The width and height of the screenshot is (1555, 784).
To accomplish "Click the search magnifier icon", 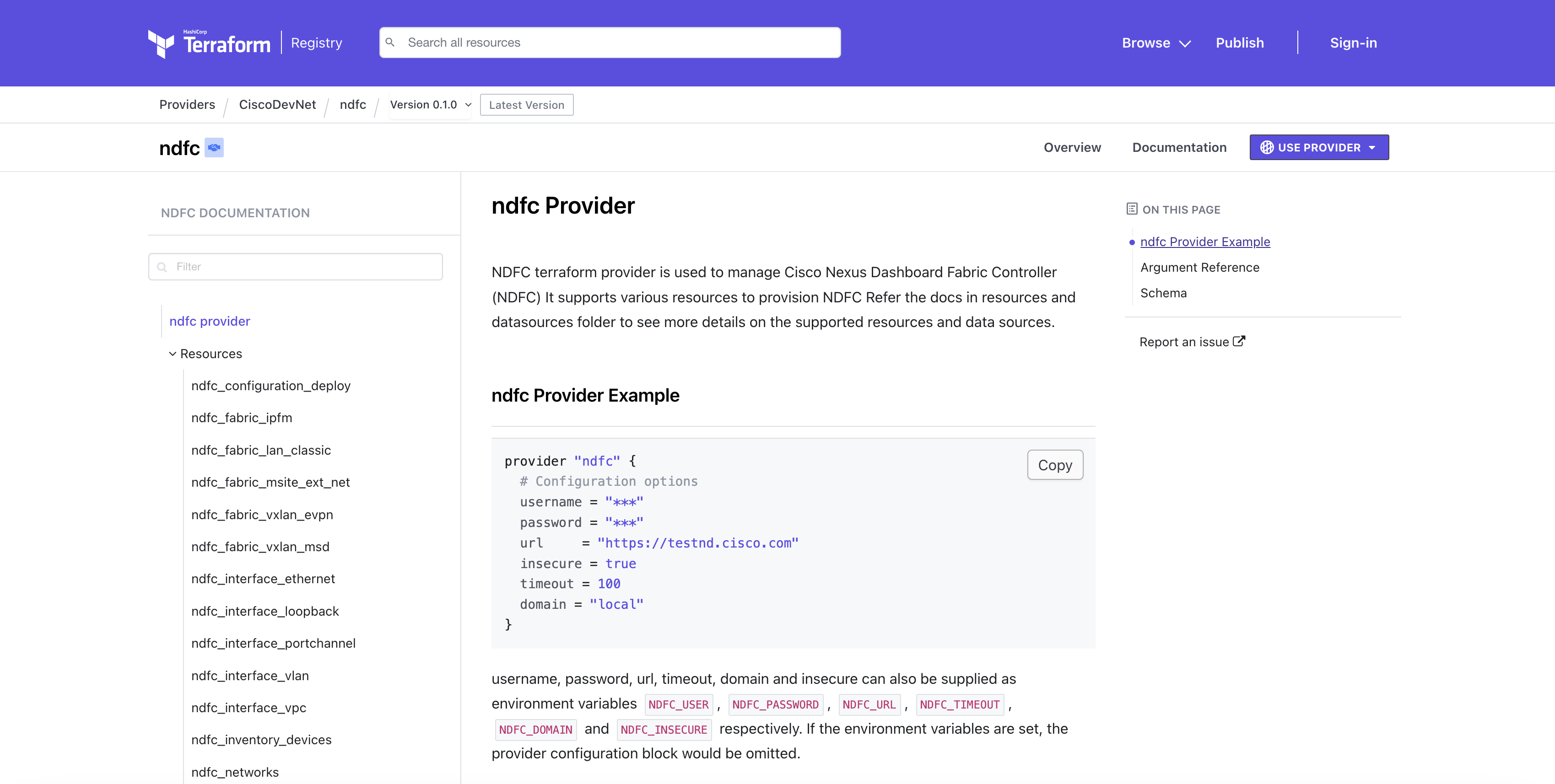I will [x=390, y=42].
